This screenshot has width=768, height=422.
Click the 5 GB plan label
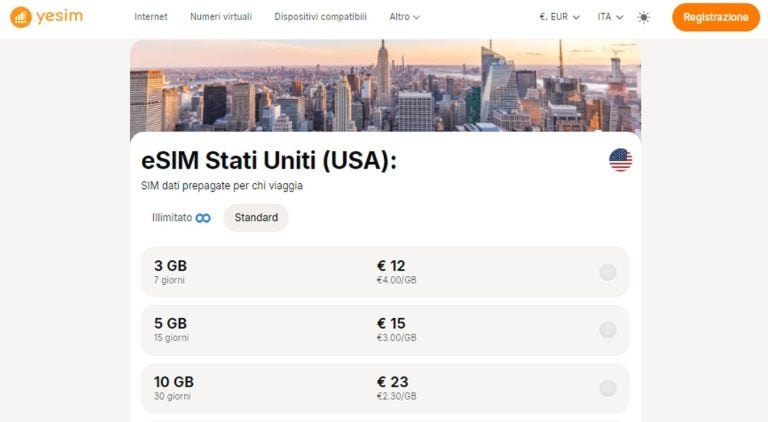click(x=170, y=324)
